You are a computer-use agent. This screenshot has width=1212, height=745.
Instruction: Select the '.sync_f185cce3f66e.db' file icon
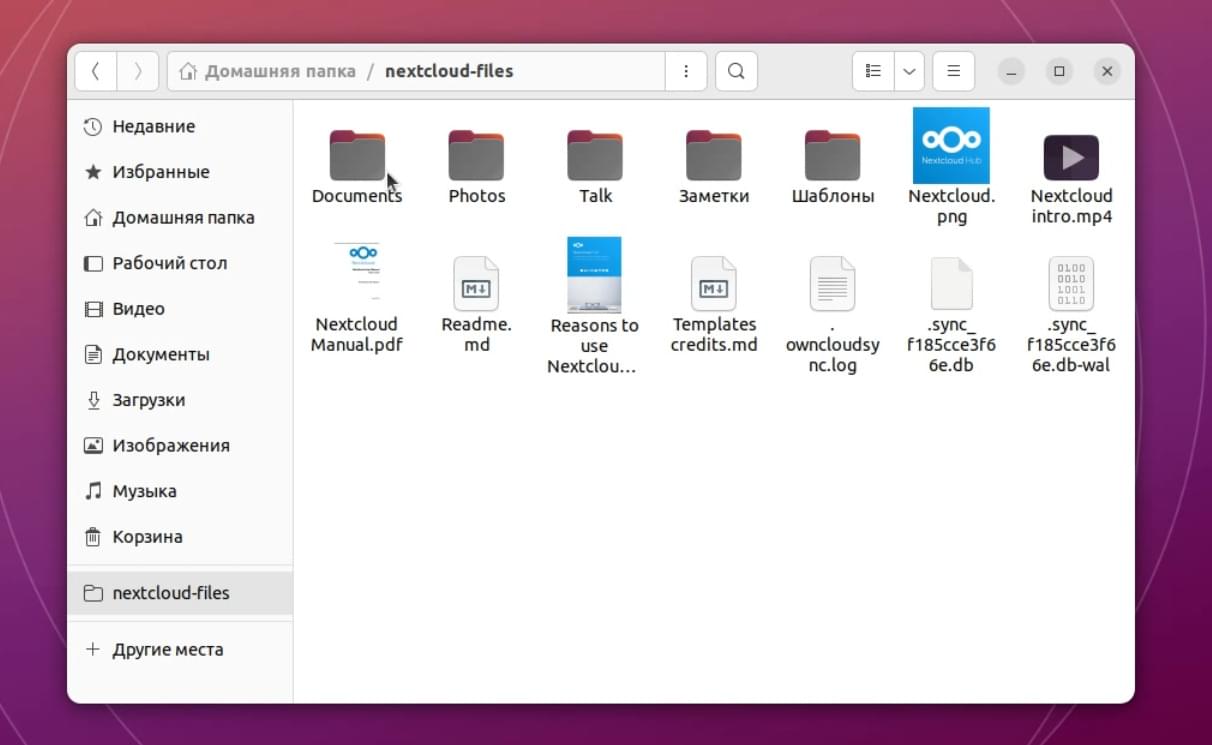click(x=951, y=283)
